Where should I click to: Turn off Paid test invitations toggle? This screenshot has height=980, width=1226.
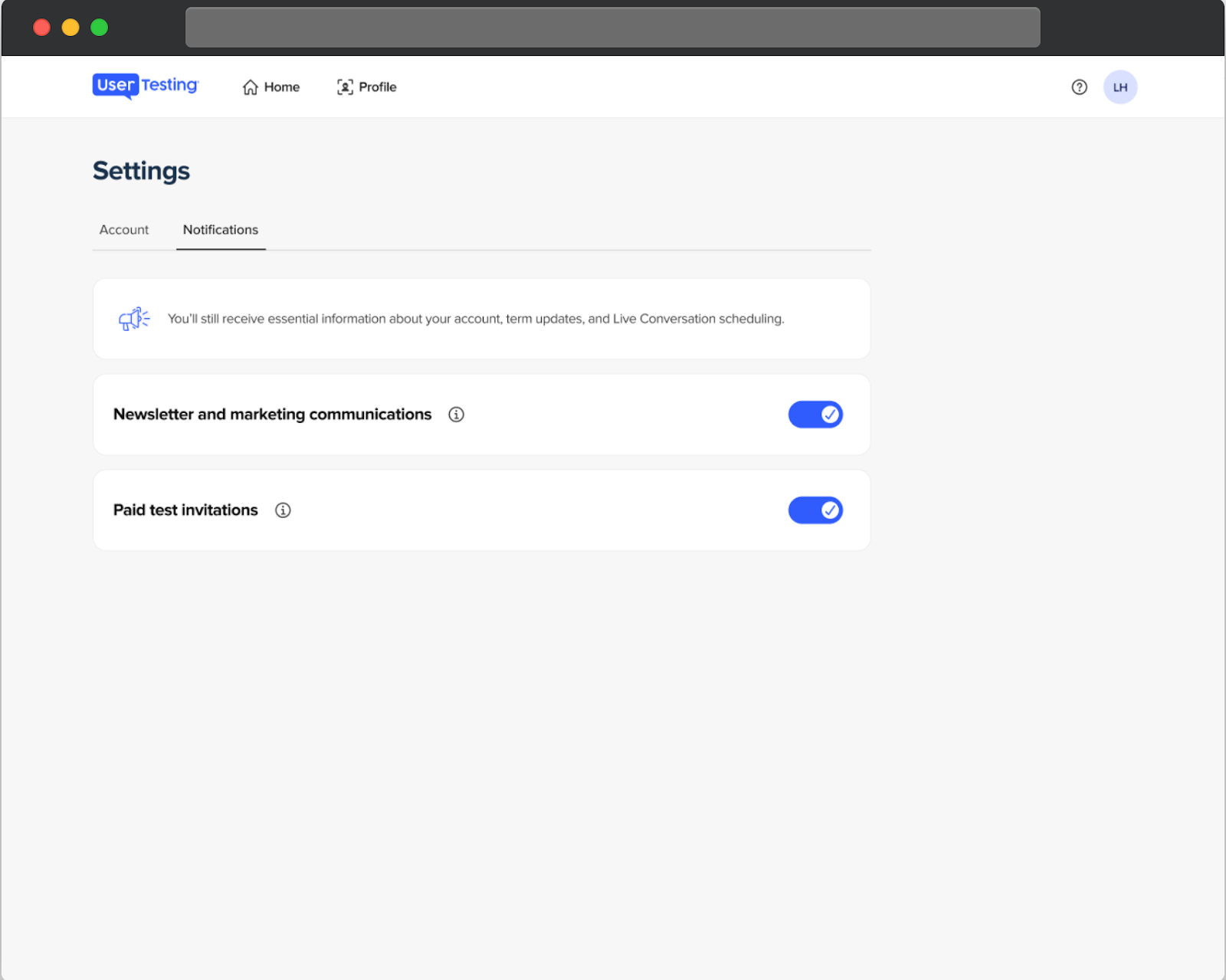815,510
